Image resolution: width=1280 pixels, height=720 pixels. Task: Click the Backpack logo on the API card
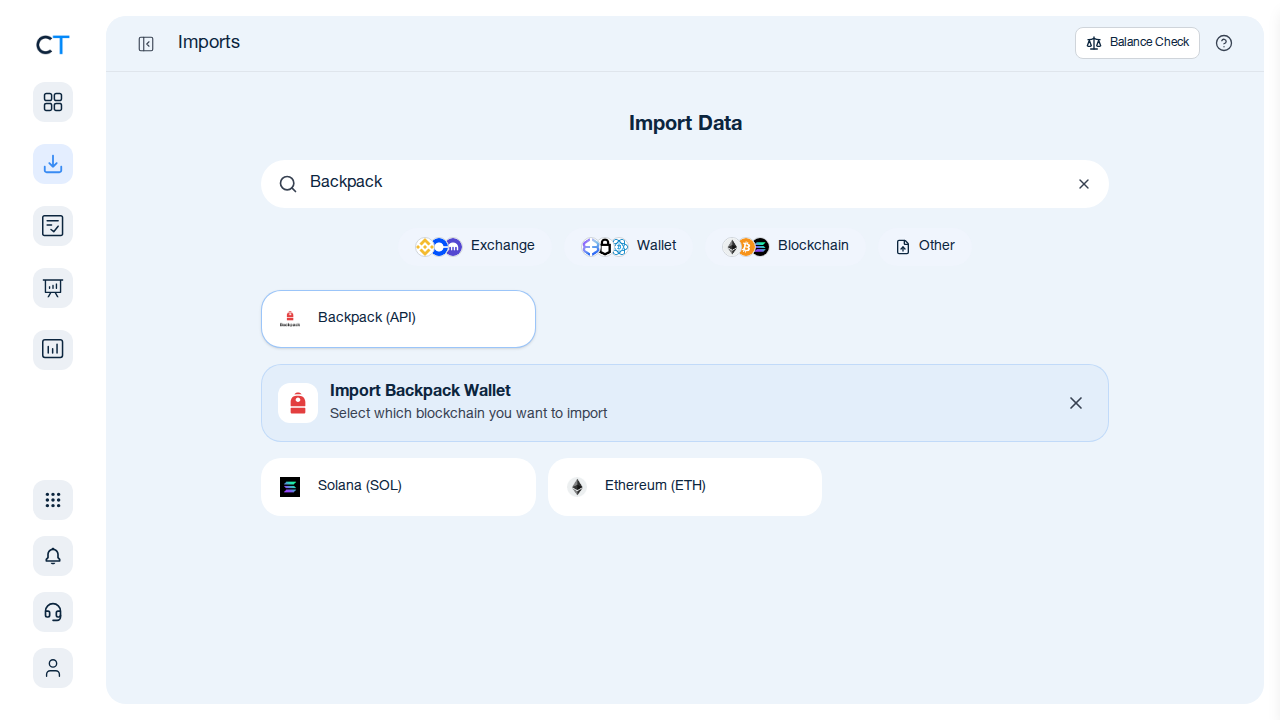point(290,319)
